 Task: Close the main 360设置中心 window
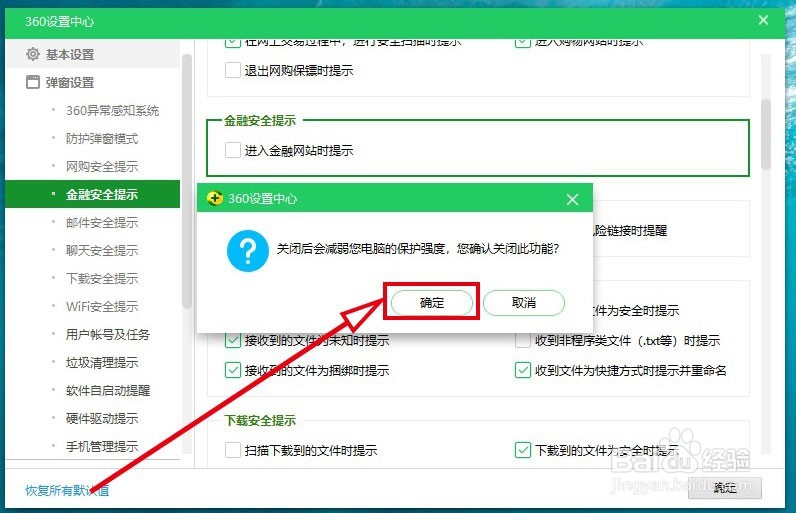coord(763,20)
